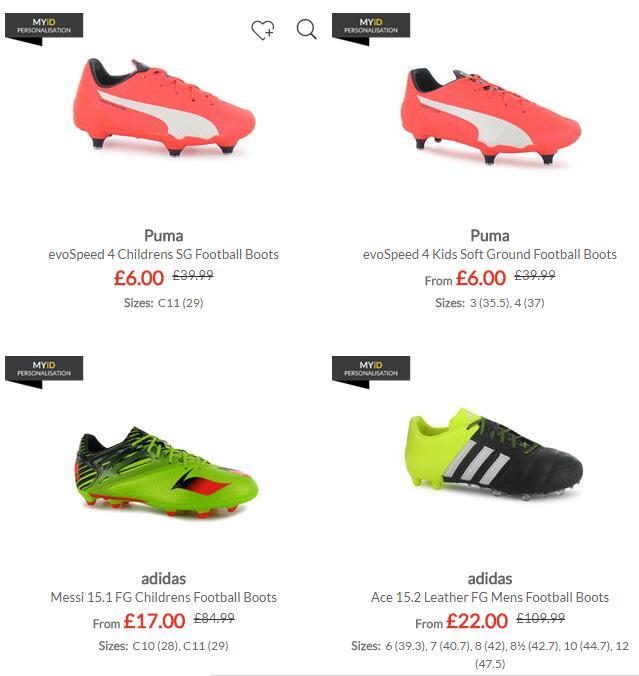The height and width of the screenshot is (676, 639).
Task: Click the £17.00 Messi boots price
Action: (x=154, y=621)
